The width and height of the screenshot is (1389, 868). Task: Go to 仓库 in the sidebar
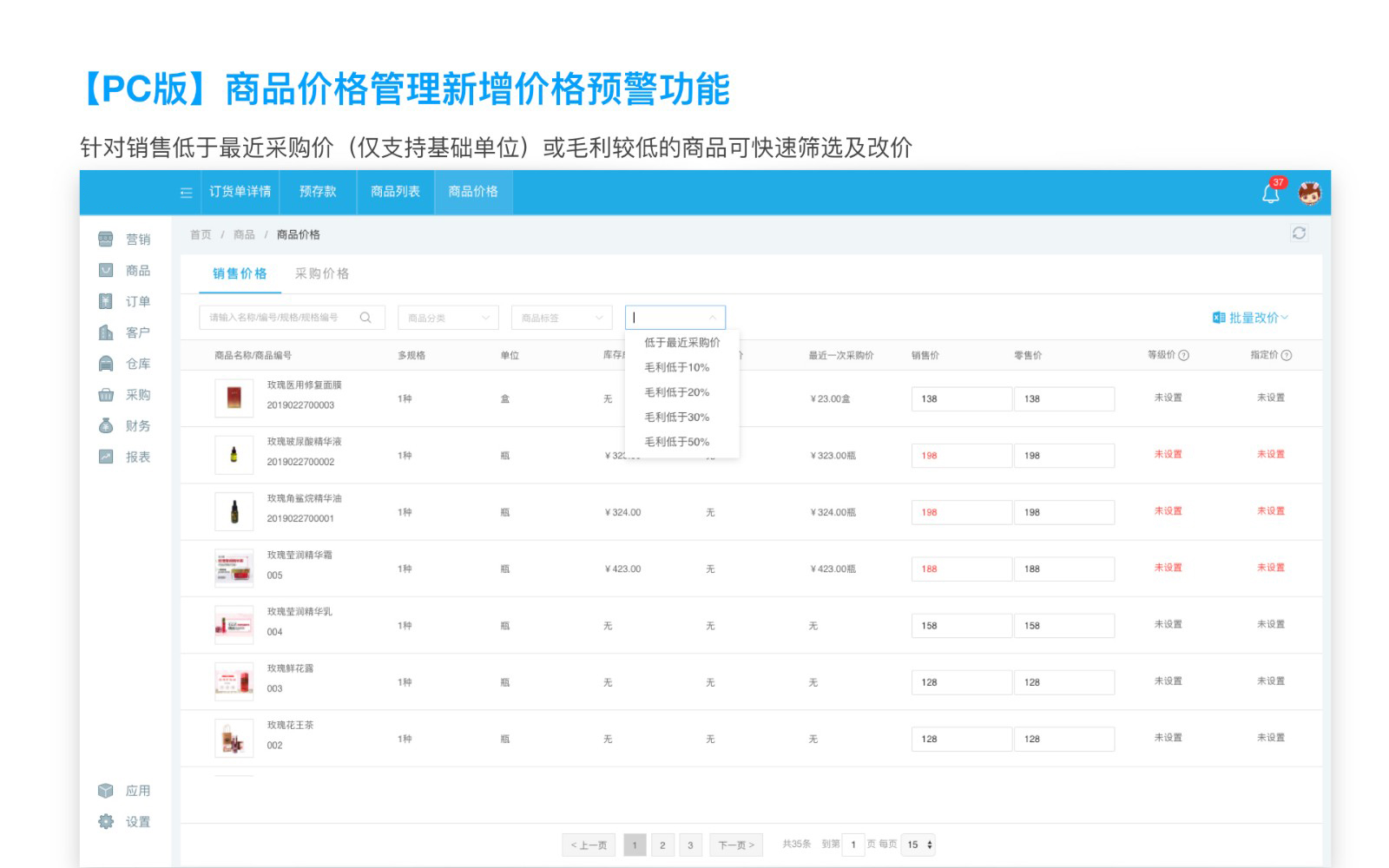click(x=125, y=364)
